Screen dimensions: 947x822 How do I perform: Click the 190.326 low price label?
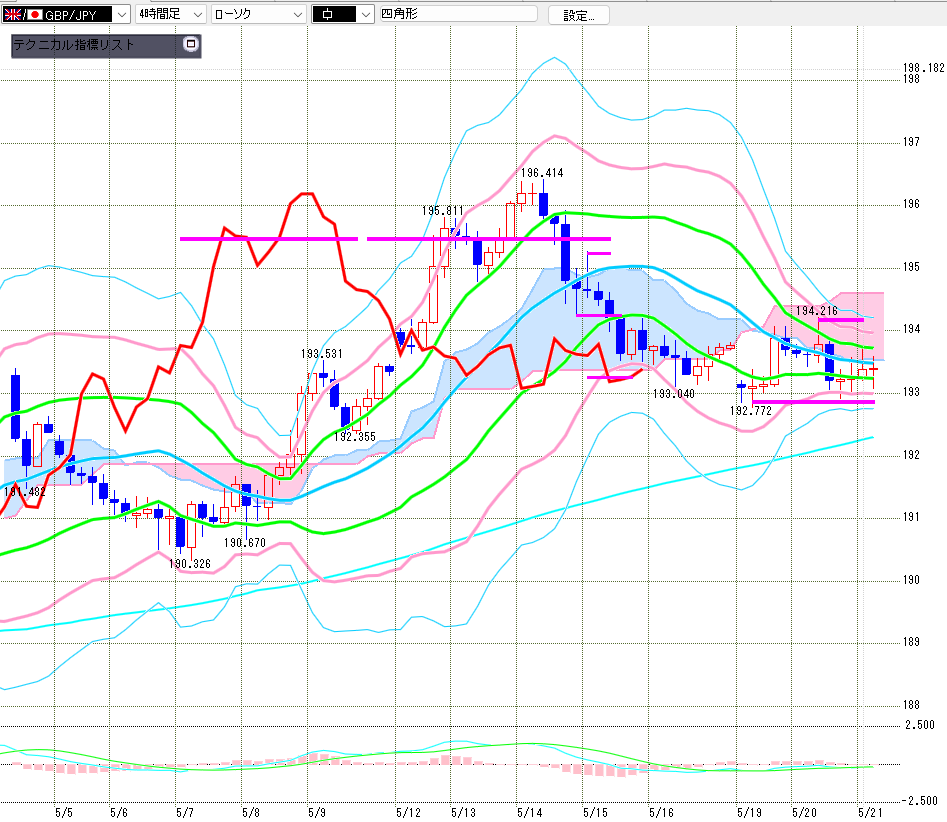(190, 564)
